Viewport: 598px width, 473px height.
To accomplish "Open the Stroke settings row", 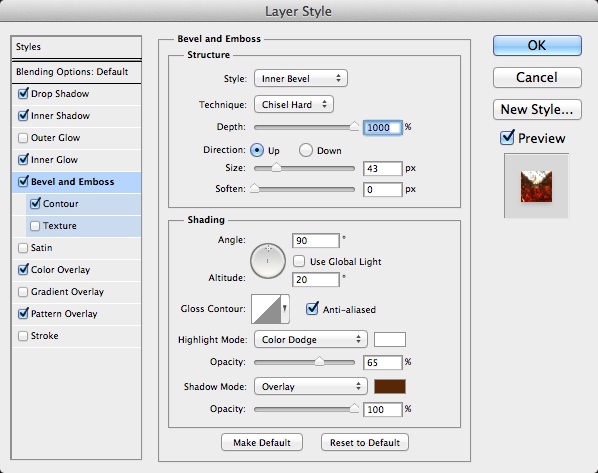I will tap(76, 336).
